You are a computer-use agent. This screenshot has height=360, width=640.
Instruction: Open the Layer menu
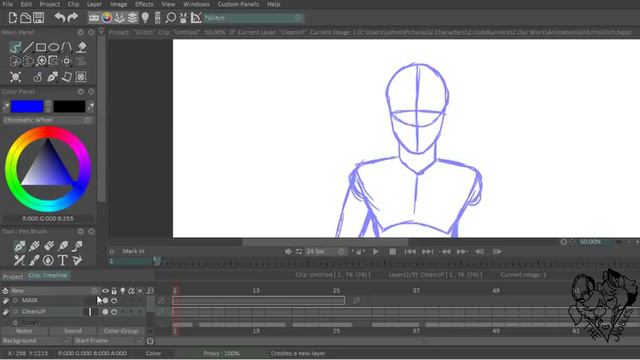click(x=94, y=4)
